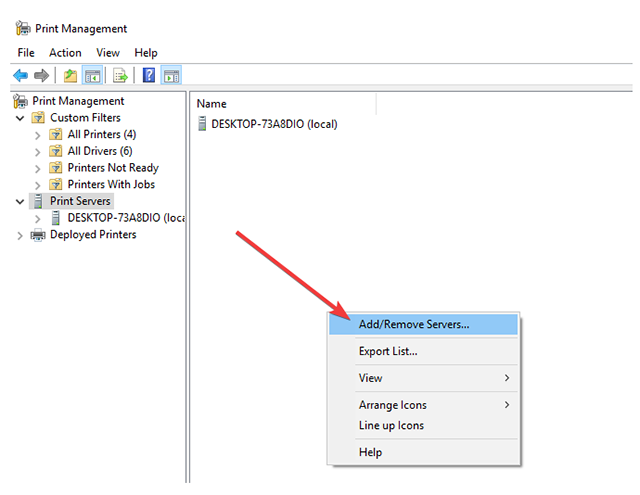Select DESKTOP-73A8DIO (local) in the Name list
The image size is (640, 495).
[274, 124]
